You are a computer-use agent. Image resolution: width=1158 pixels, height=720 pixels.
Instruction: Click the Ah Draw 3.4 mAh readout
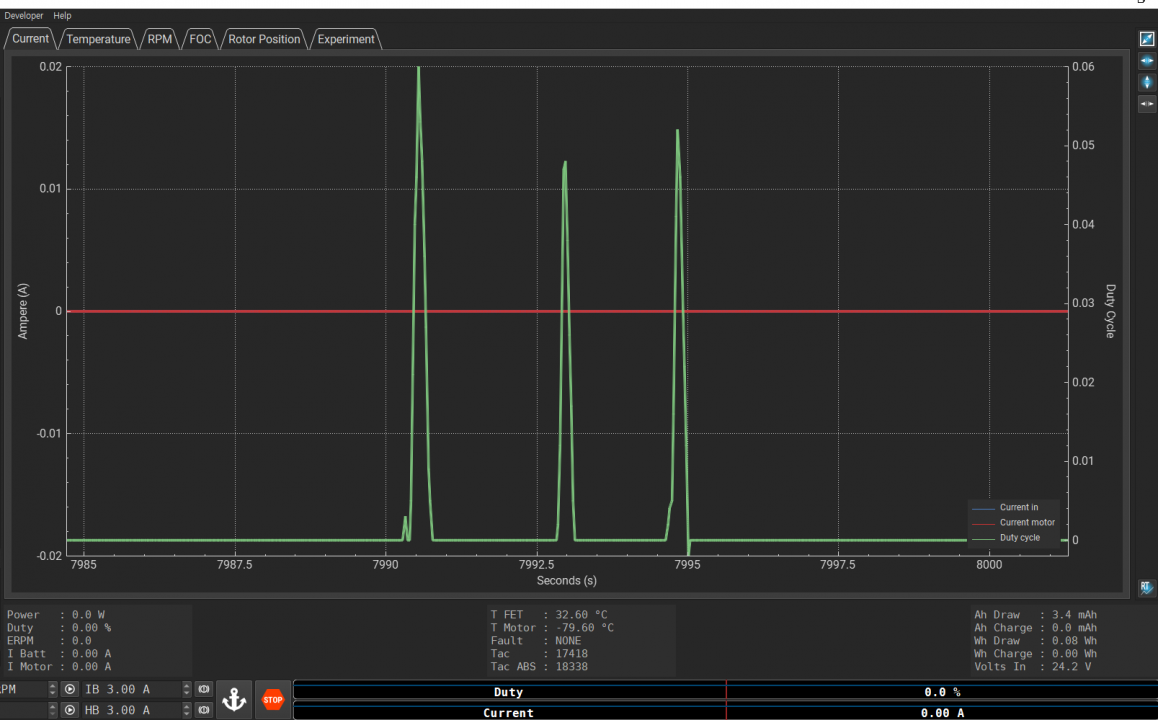pos(1035,614)
